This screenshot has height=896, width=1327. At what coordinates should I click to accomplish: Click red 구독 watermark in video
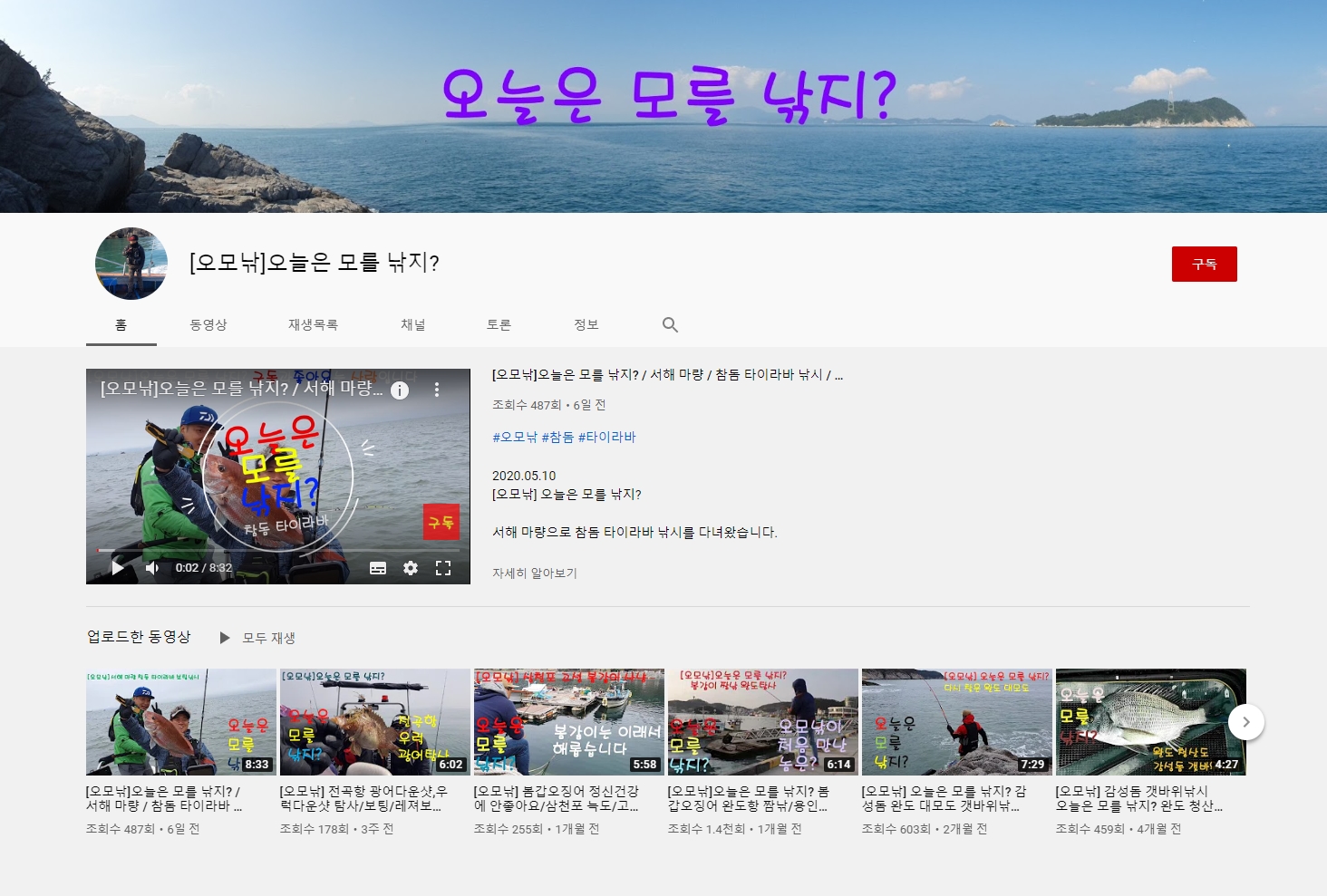tap(441, 522)
